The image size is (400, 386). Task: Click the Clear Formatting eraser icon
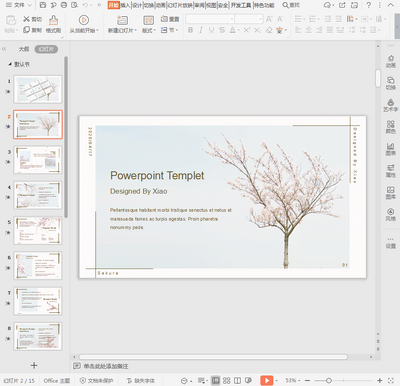tap(269, 30)
